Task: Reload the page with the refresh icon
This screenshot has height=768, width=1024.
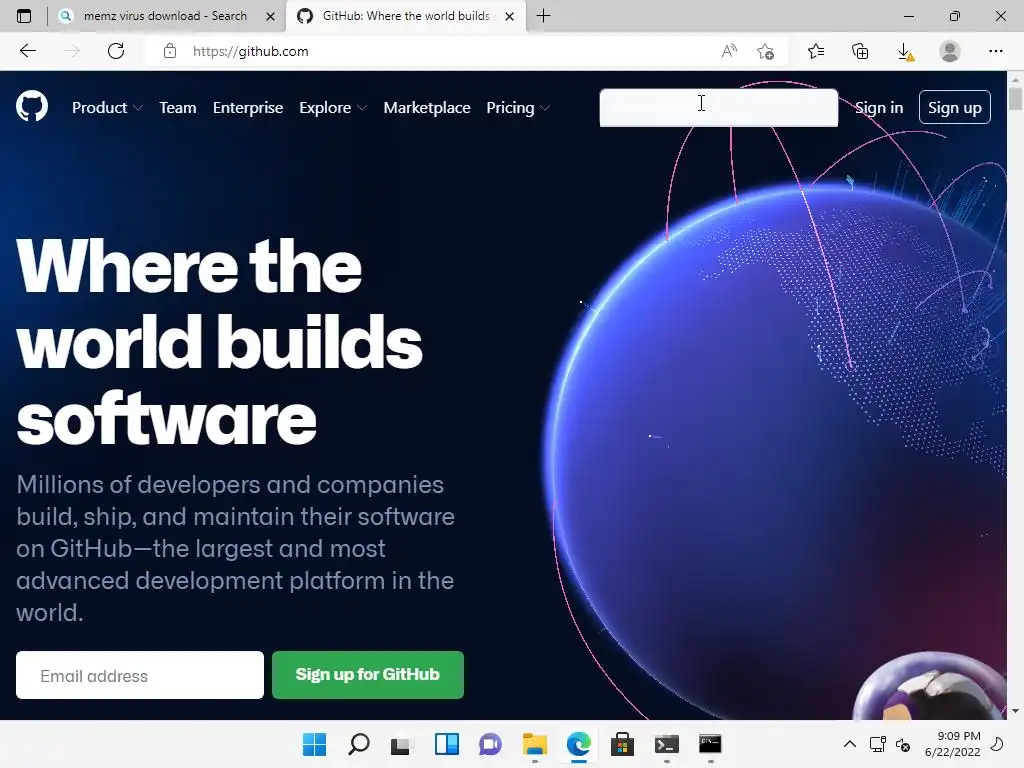Action: (x=116, y=51)
